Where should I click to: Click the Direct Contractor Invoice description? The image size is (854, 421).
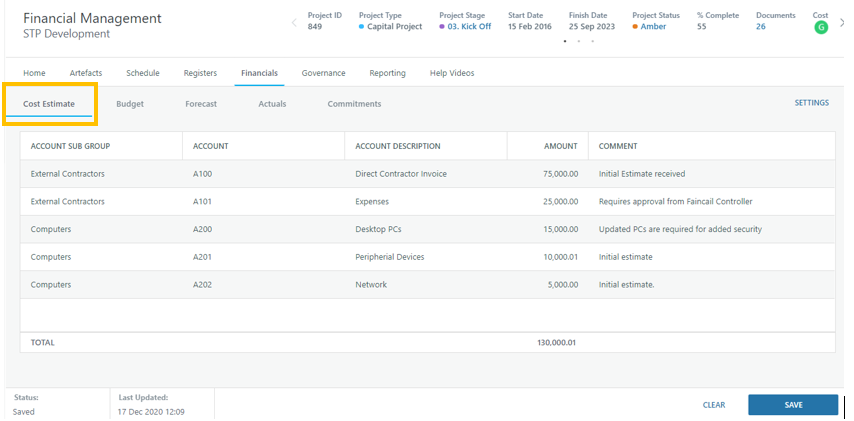(401, 174)
